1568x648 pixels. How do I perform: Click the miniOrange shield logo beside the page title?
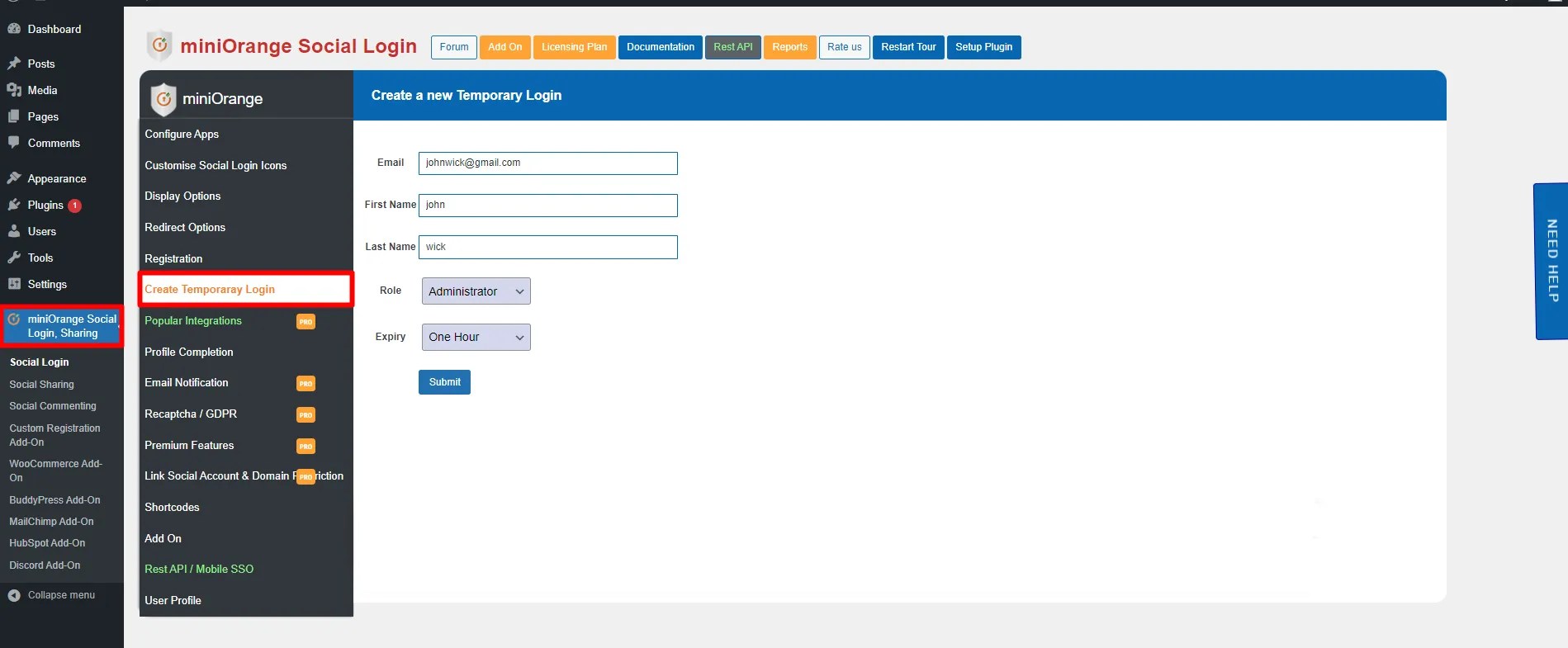(x=160, y=45)
